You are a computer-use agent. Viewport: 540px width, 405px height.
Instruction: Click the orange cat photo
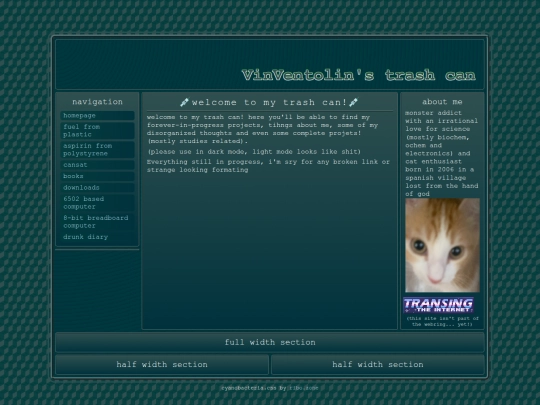click(x=442, y=245)
